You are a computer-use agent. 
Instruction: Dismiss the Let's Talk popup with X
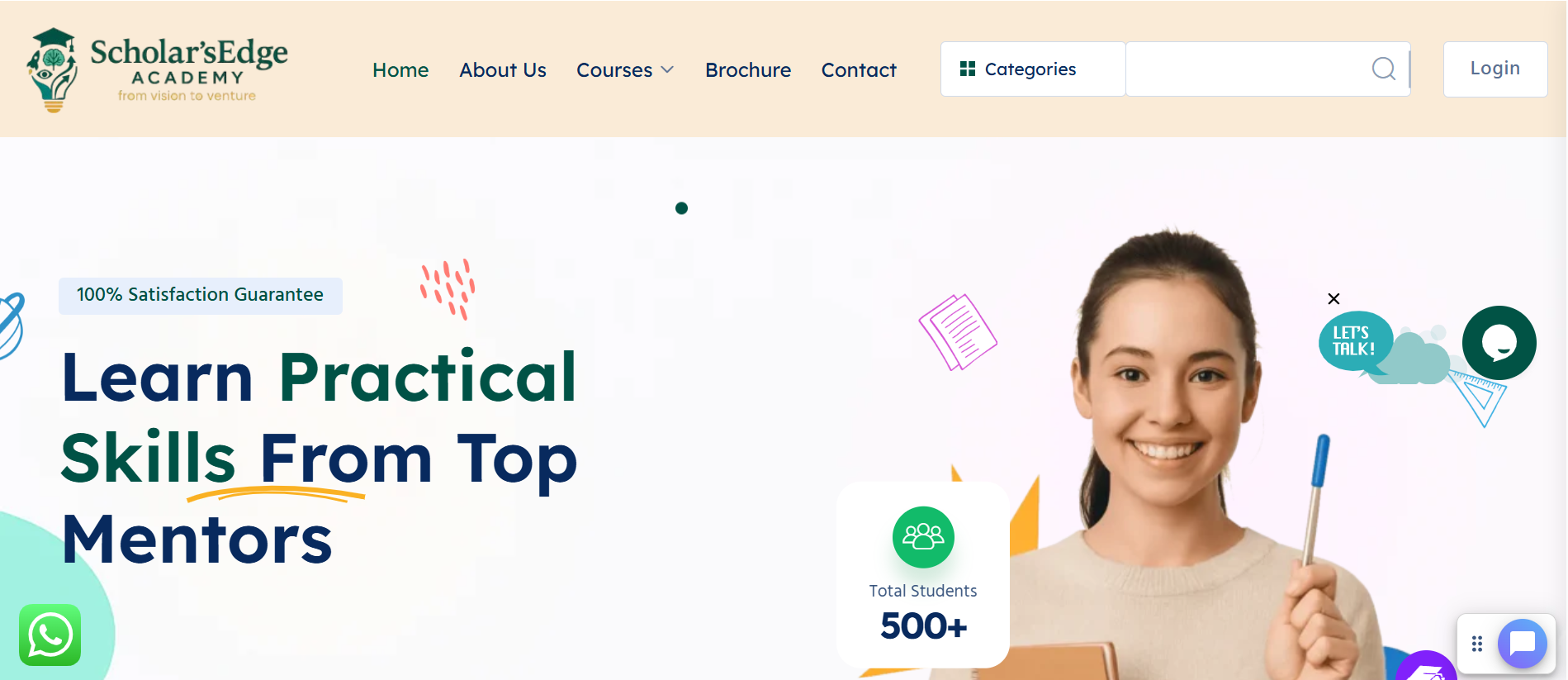pos(1334,298)
